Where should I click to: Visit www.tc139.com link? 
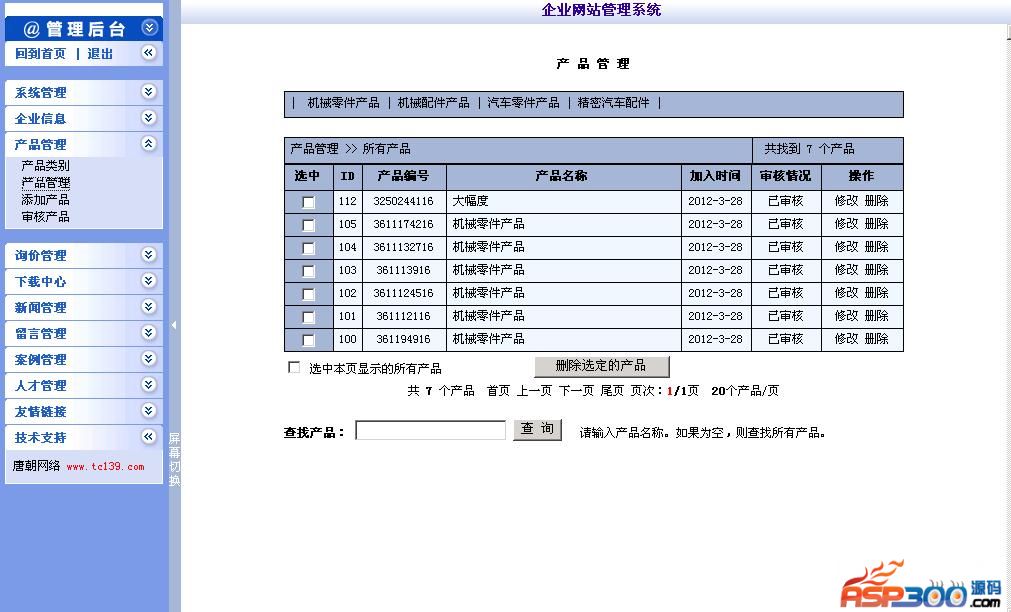105,466
